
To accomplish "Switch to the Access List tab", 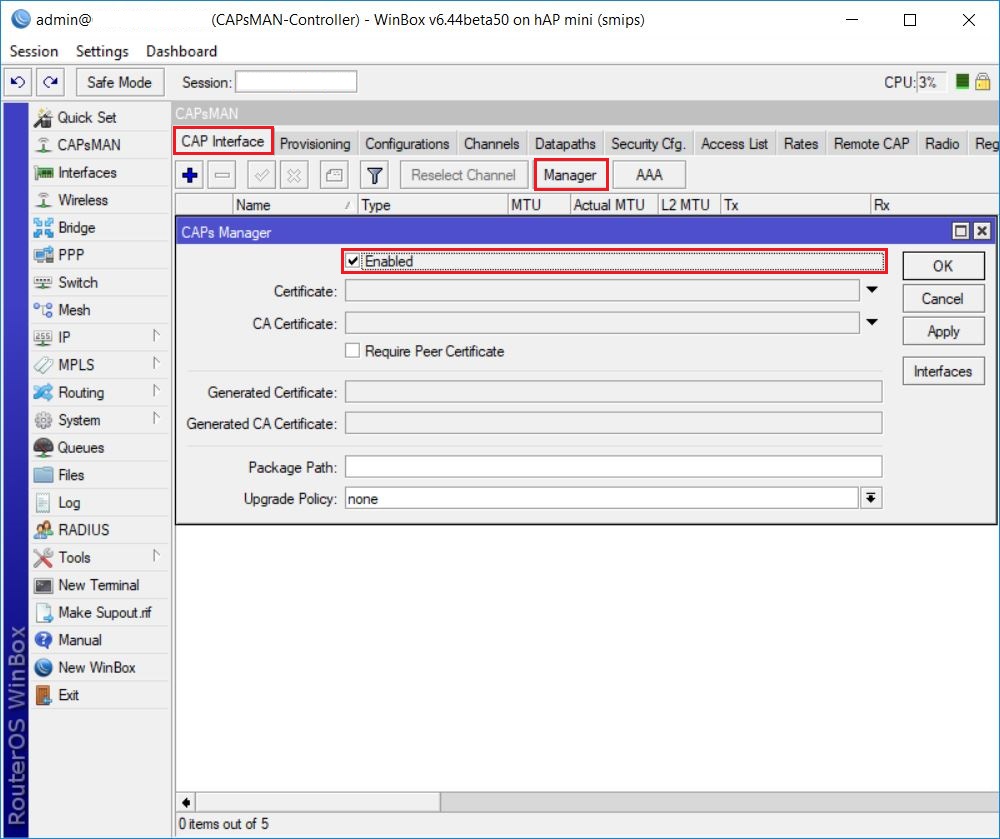I will click(x=734, y=143).
